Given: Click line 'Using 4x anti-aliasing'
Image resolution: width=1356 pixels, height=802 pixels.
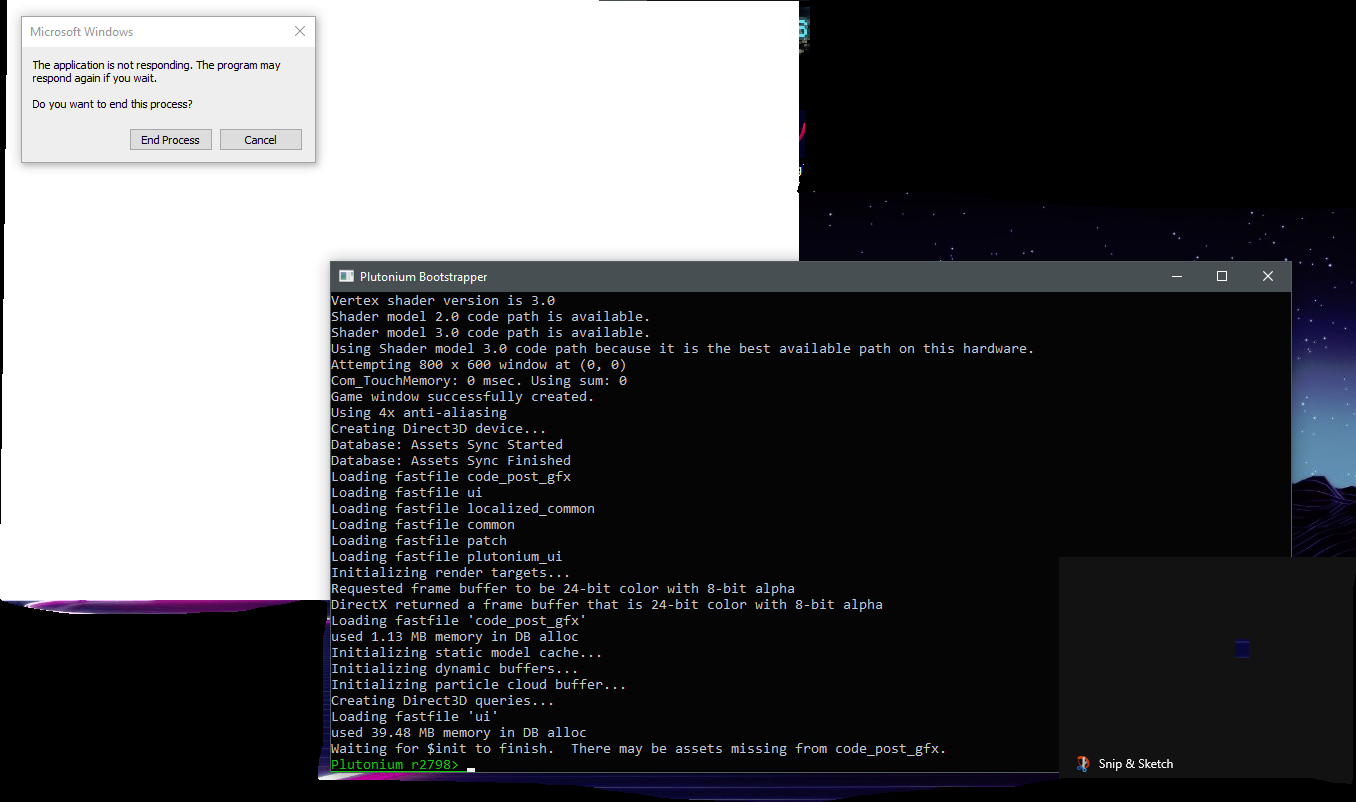Looking at the screenshot, I should click(x=419, y=413).
